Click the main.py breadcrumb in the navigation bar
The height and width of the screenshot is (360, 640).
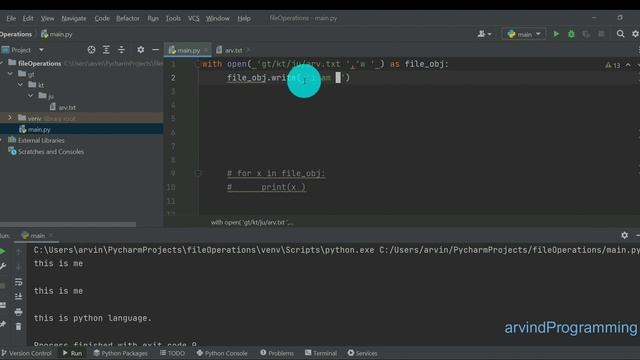point(56,34)
